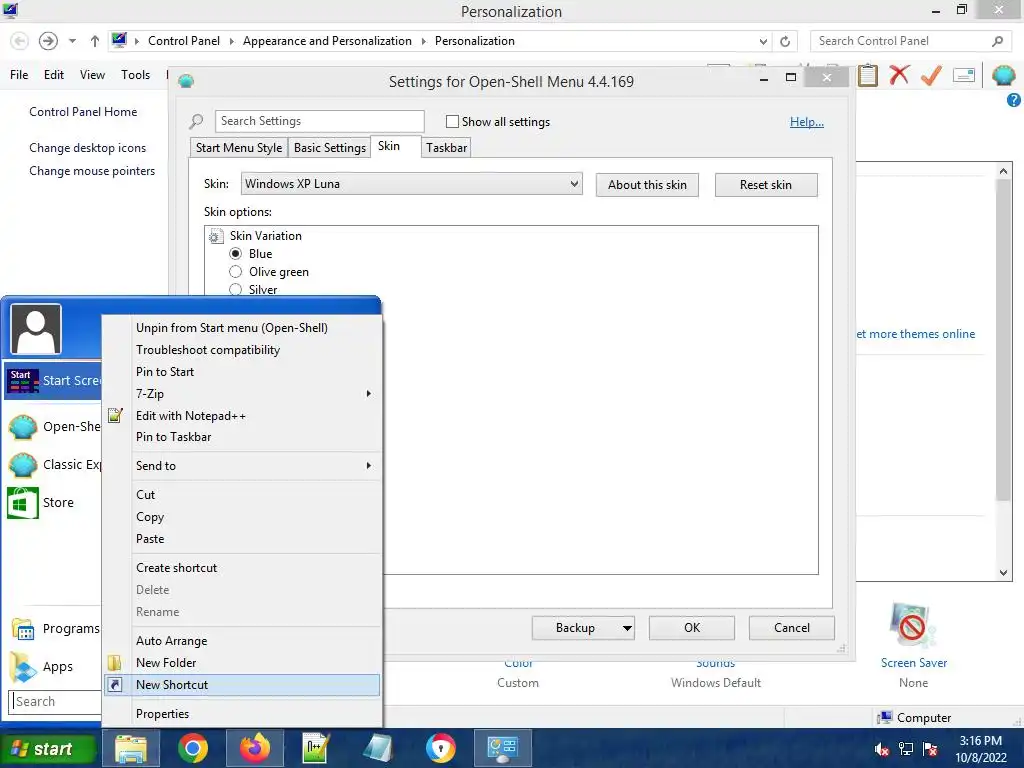Go up one level with the Up arrow
The image size is (1024, 768).
95,41
